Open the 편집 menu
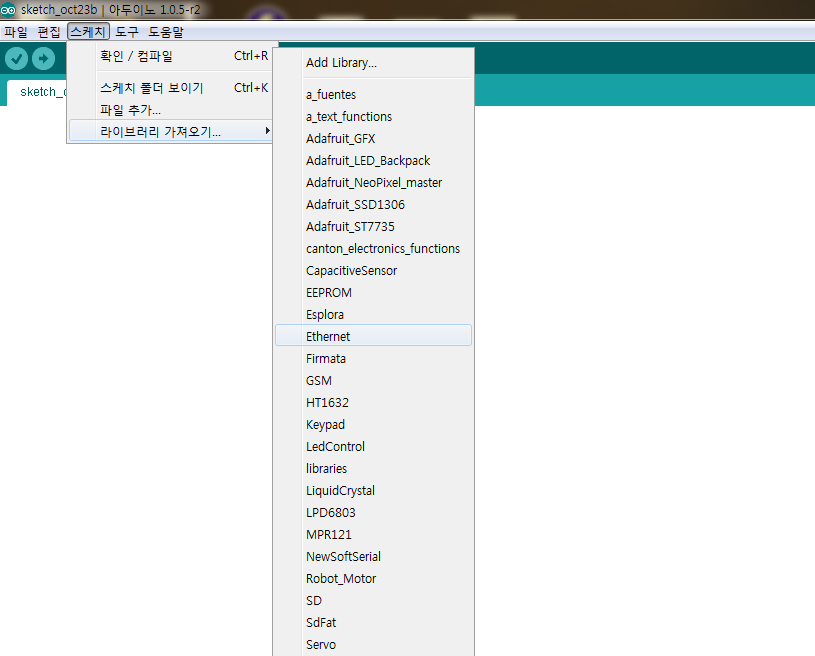The height and width of the screenshot is (656, 815). coord(49,32)
